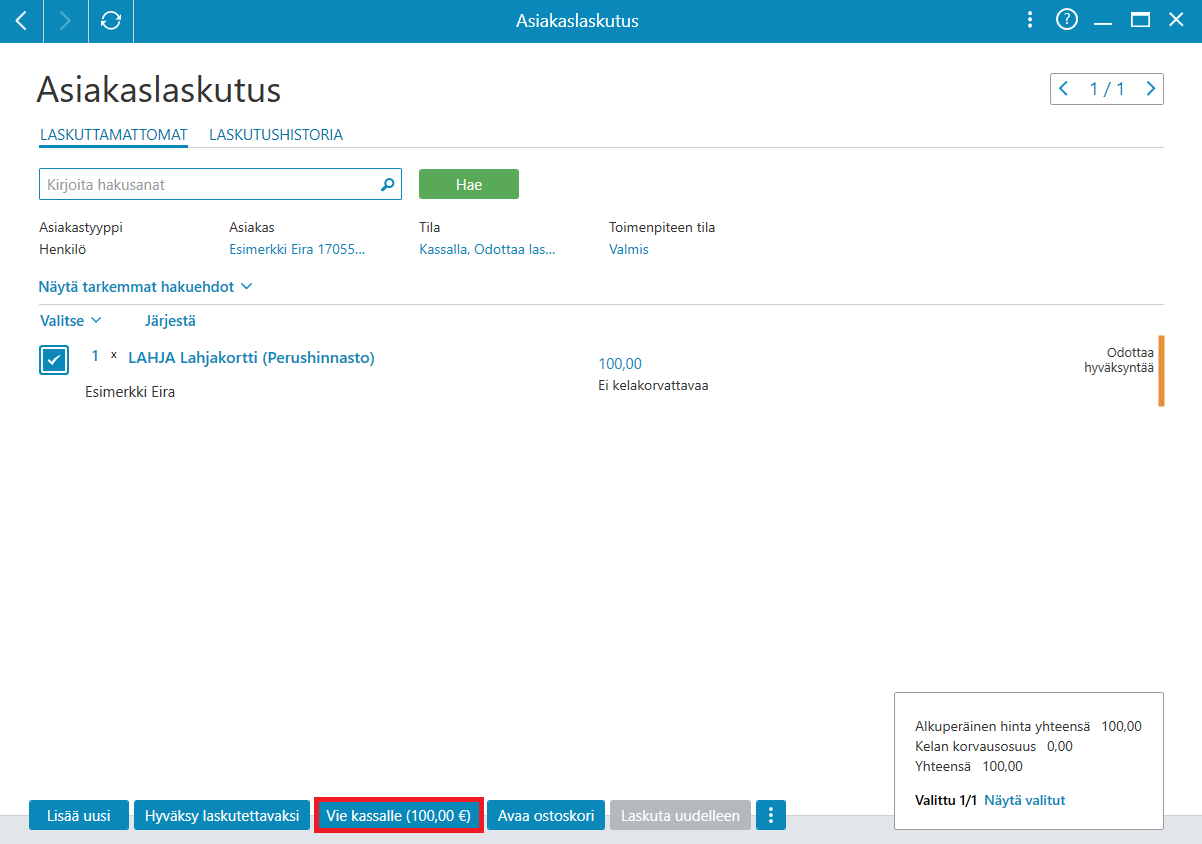Expand the Valitse dropdown
Screen dimensions: 1202x844
(70, 321)
